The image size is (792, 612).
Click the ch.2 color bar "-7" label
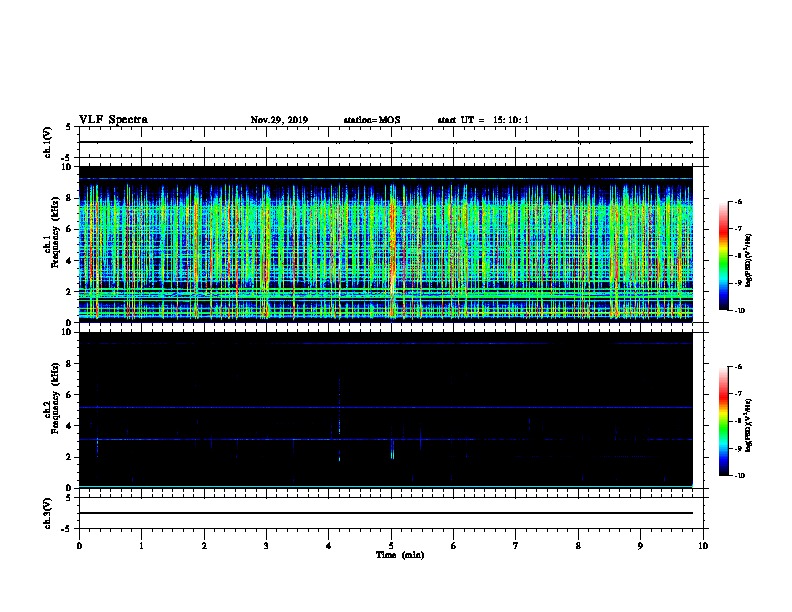738,394
